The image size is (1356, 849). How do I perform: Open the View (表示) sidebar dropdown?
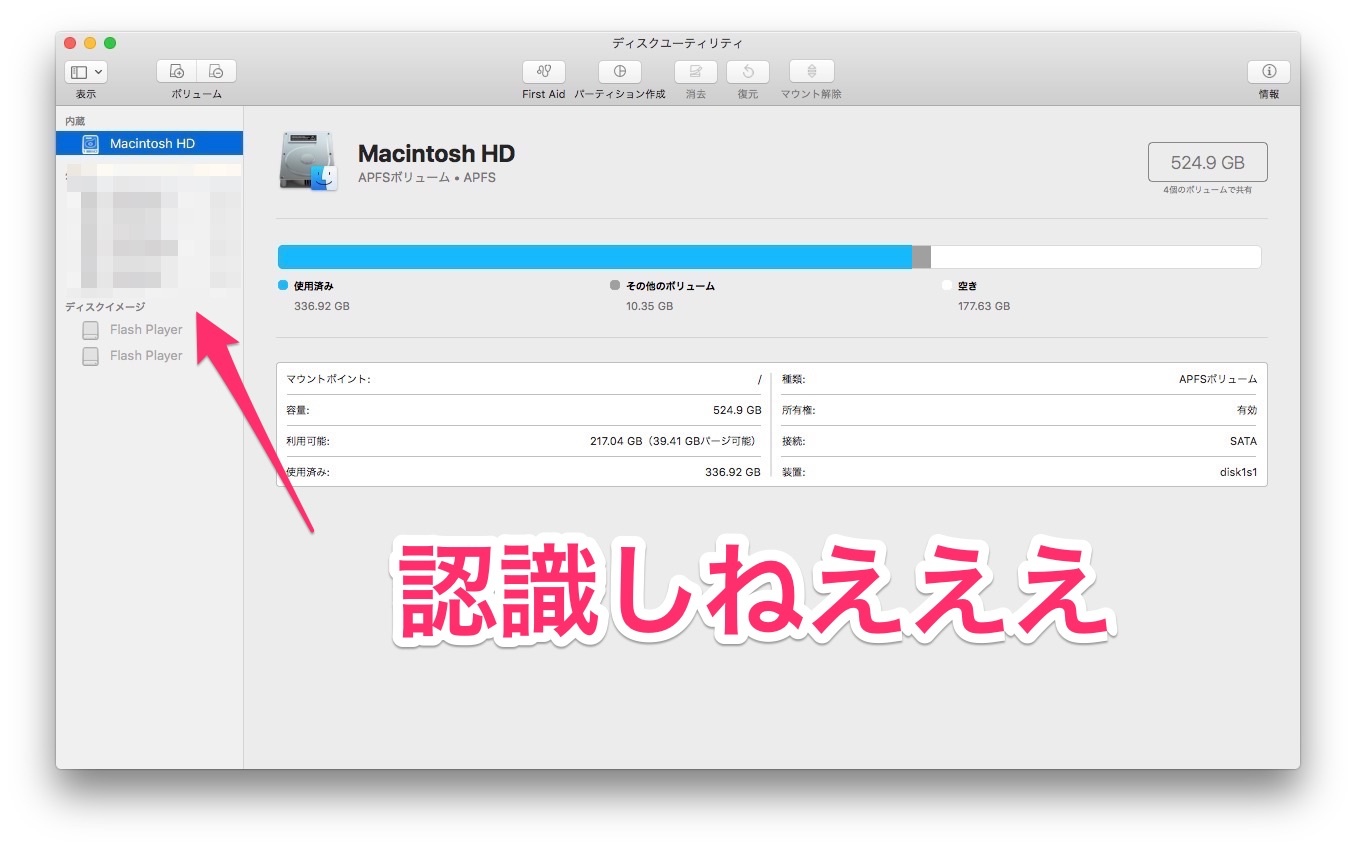pos(86,72)
